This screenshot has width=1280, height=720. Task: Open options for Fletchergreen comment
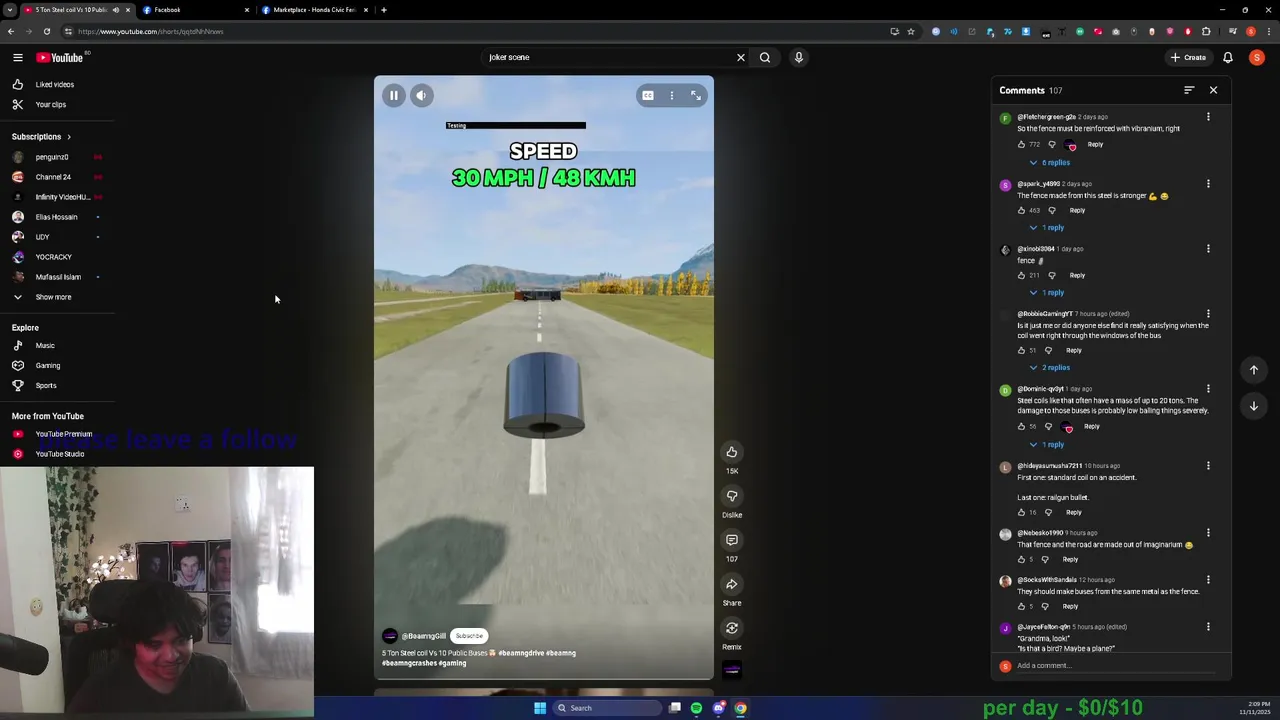tap(1208, 117)
